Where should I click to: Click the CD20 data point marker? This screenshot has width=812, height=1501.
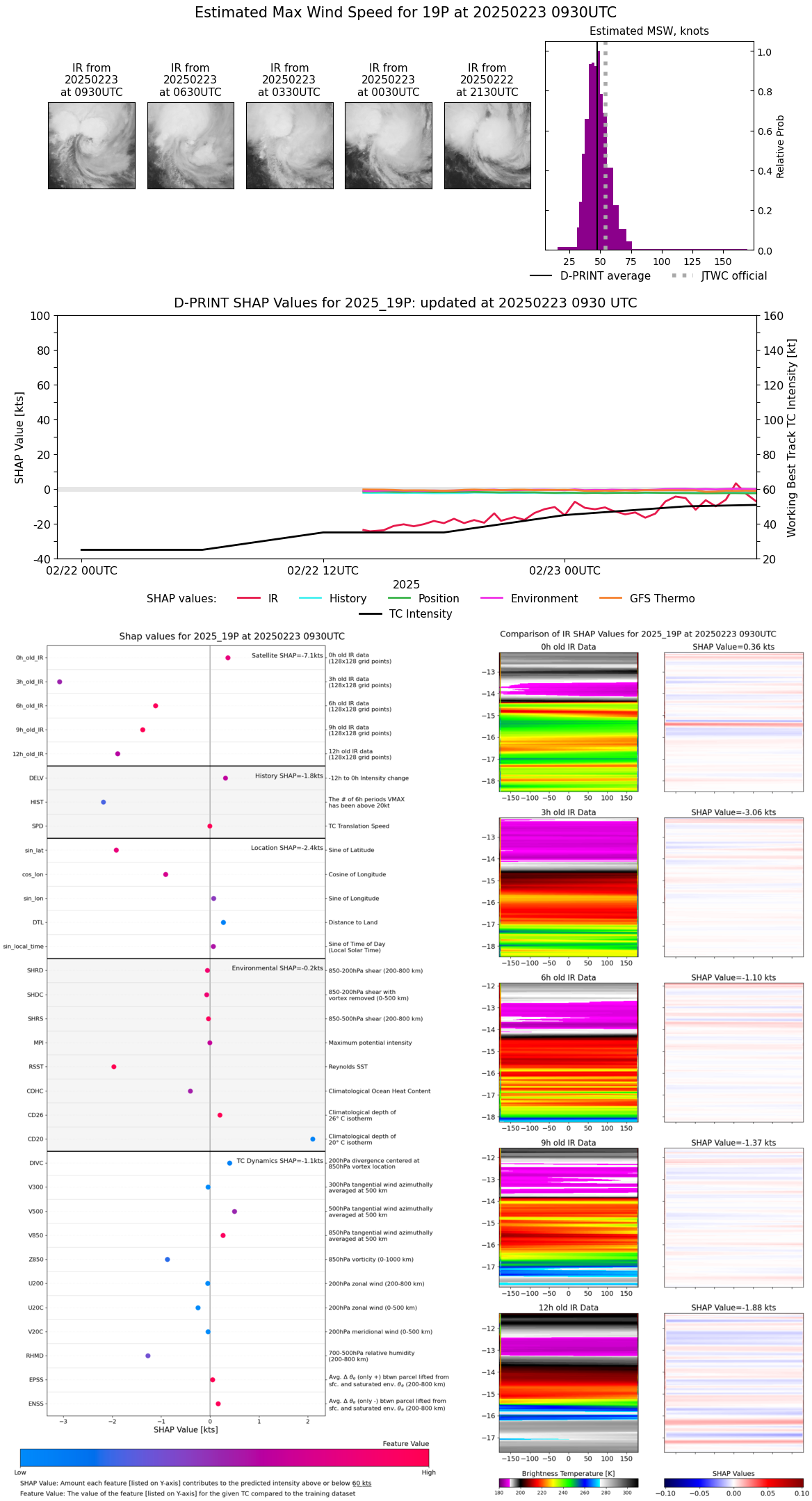pos(313,1139)
